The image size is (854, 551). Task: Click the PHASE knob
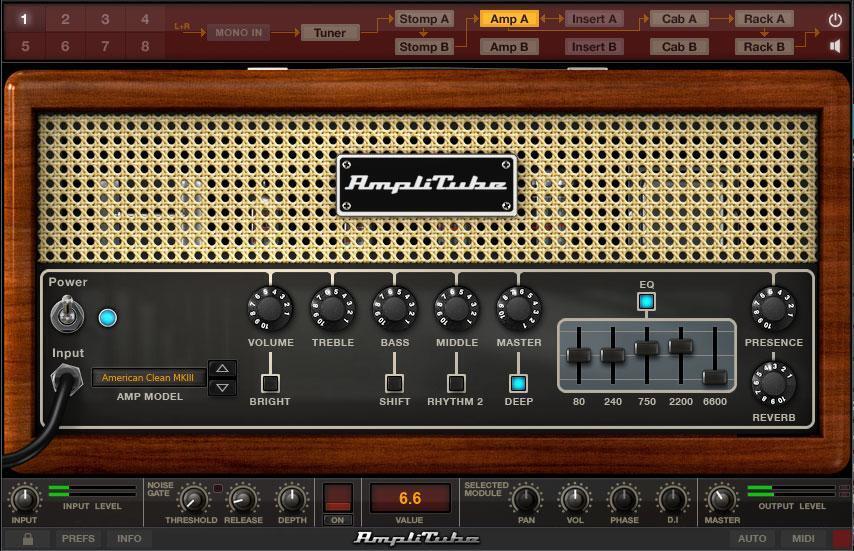pos(624,499)
